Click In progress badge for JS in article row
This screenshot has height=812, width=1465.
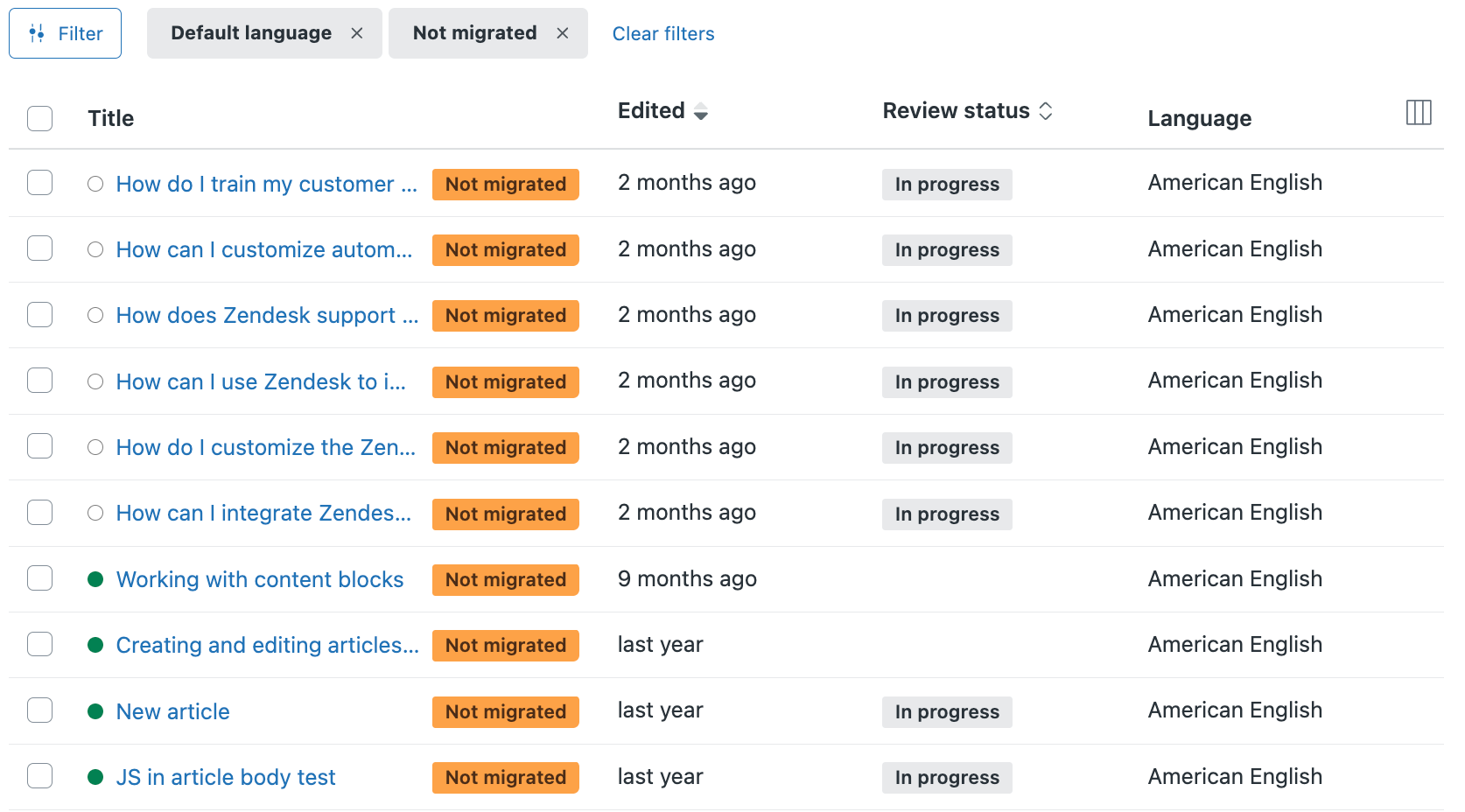[946, 777]
